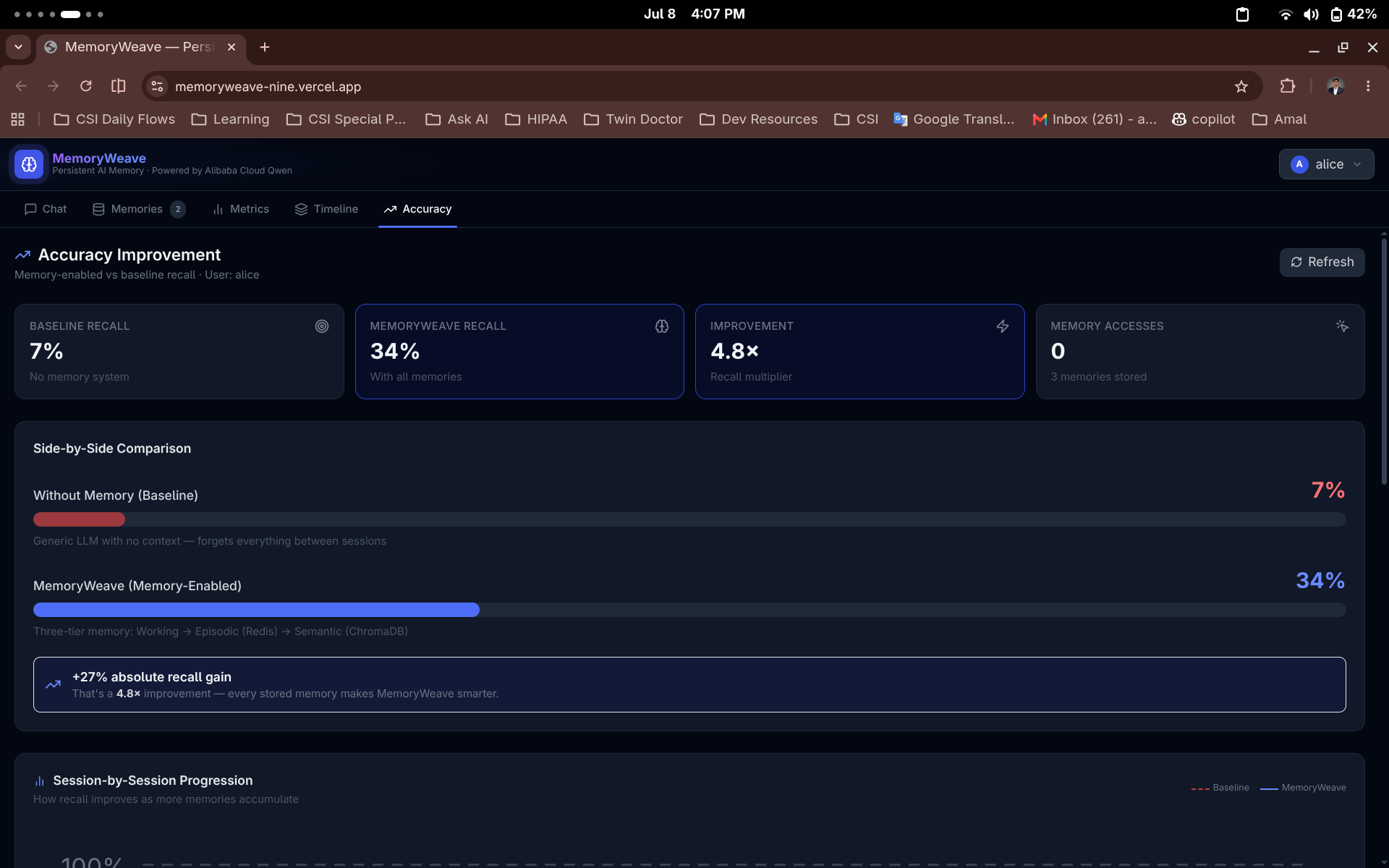The height and width of the screenshot is (868, 1389).
Task: Select the Accuracy tab
Action: tap(417, 209)
